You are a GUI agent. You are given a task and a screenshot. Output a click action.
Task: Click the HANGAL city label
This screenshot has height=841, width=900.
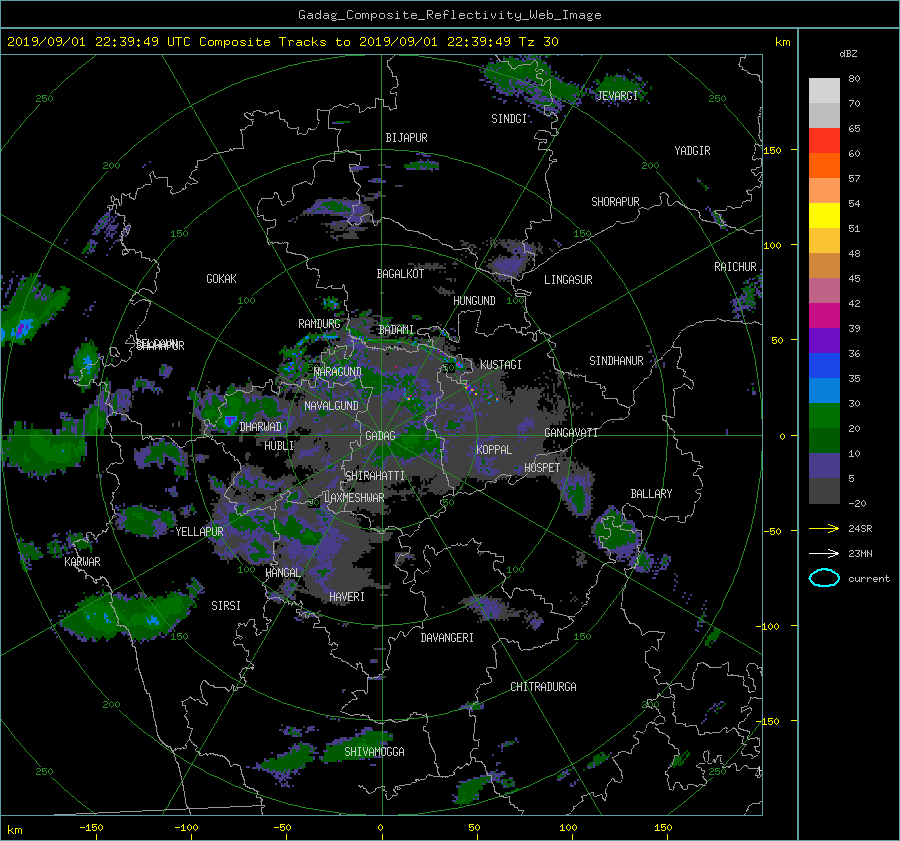283,573
